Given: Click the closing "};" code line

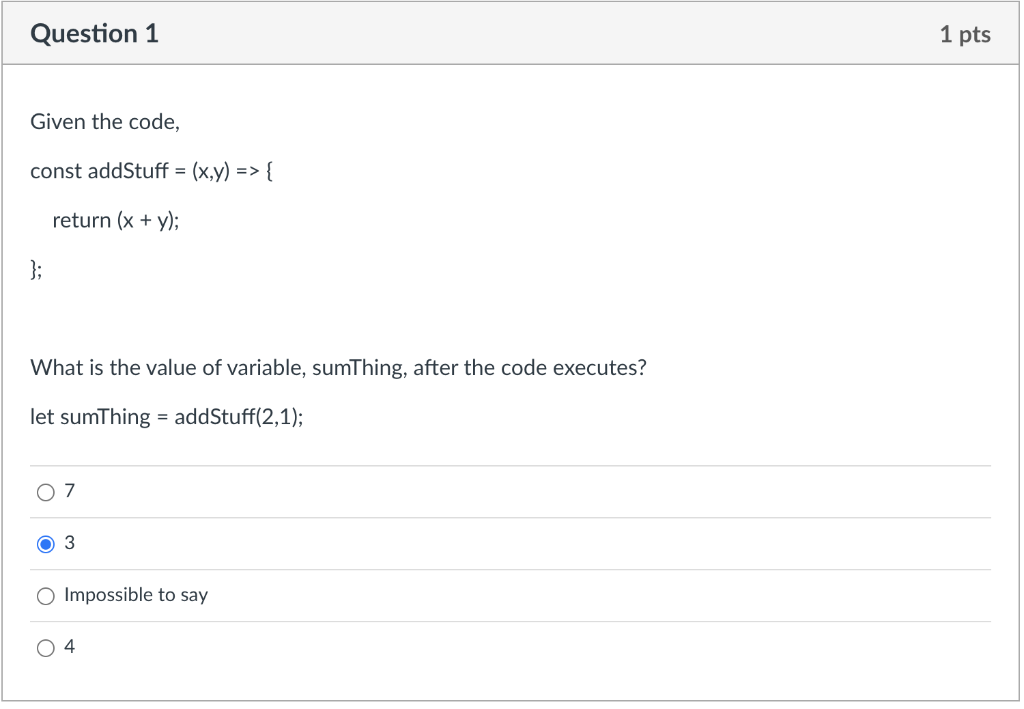Looking at the screenshot, I should [x=36, y=270].
